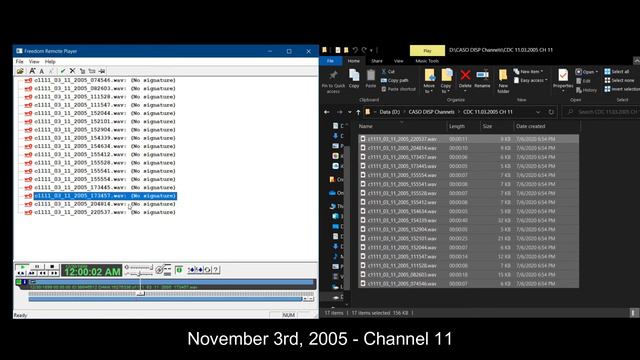Screen dimensions: 640x360
Task: Click the History command in Explorer ribbon
Action: (586, 90)
